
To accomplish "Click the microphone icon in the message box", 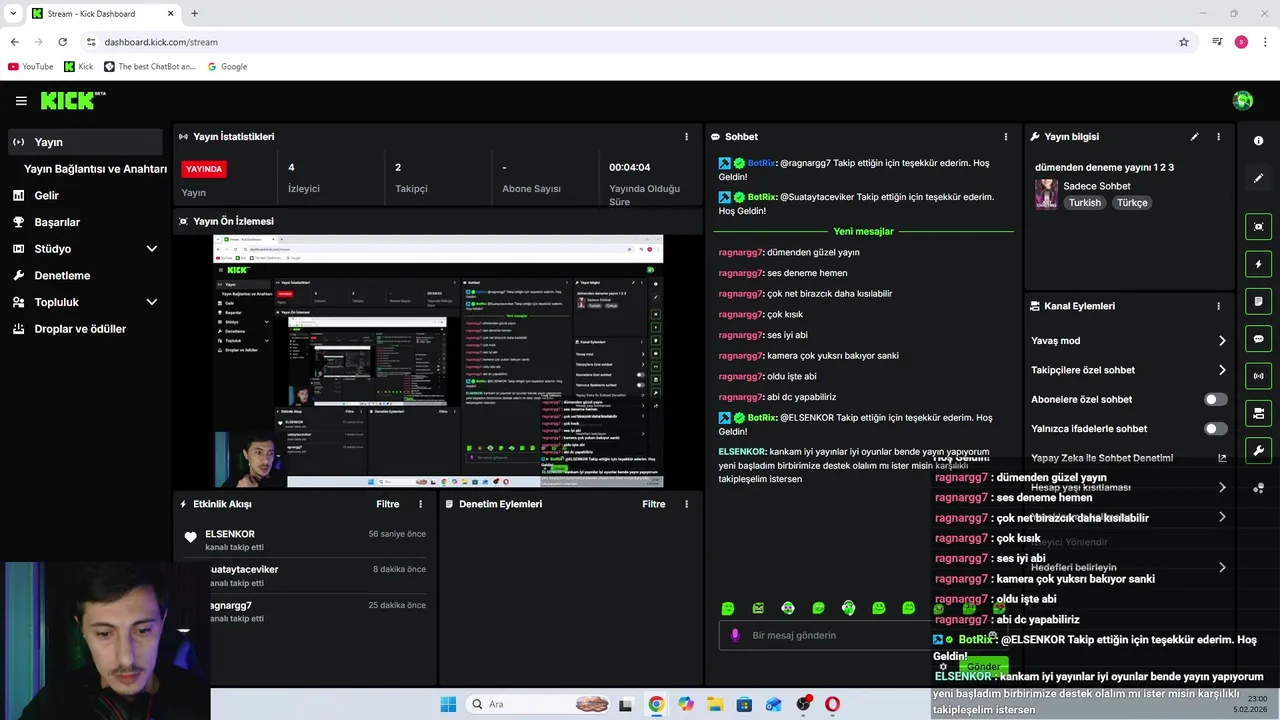I will [x=735, y=635].
